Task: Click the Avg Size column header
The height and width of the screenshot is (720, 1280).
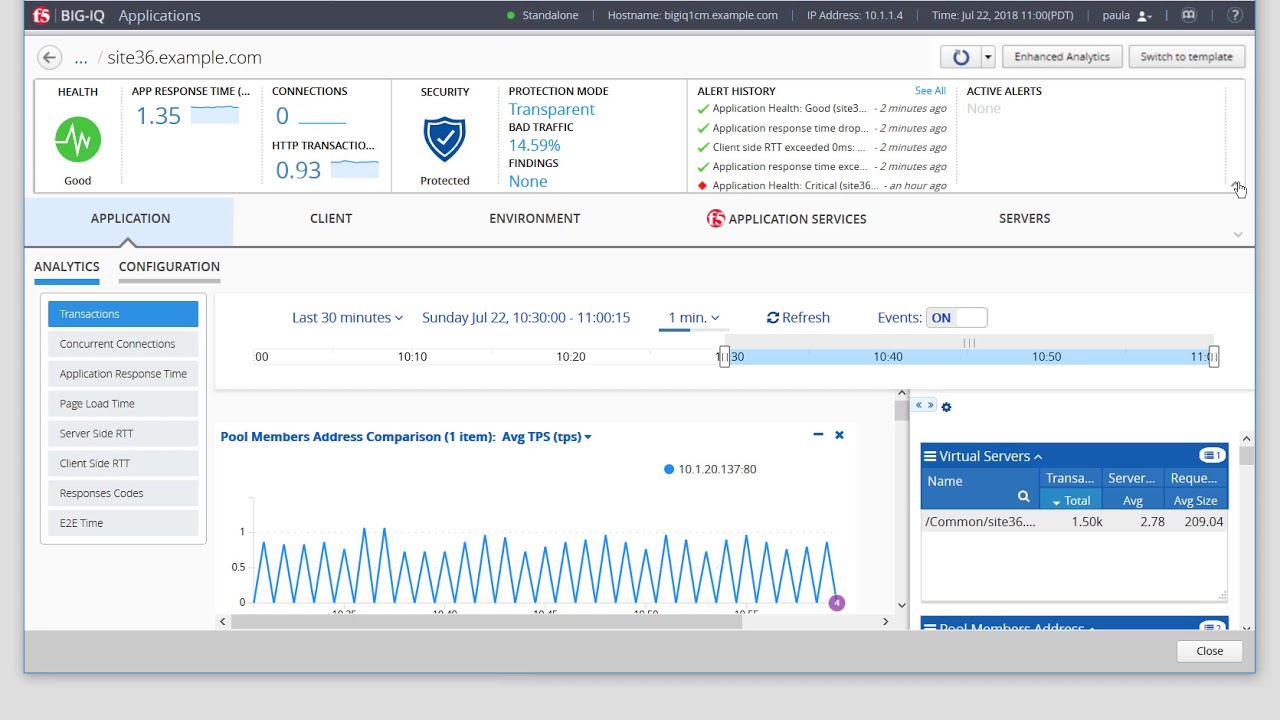Action: coord(1195,501)
